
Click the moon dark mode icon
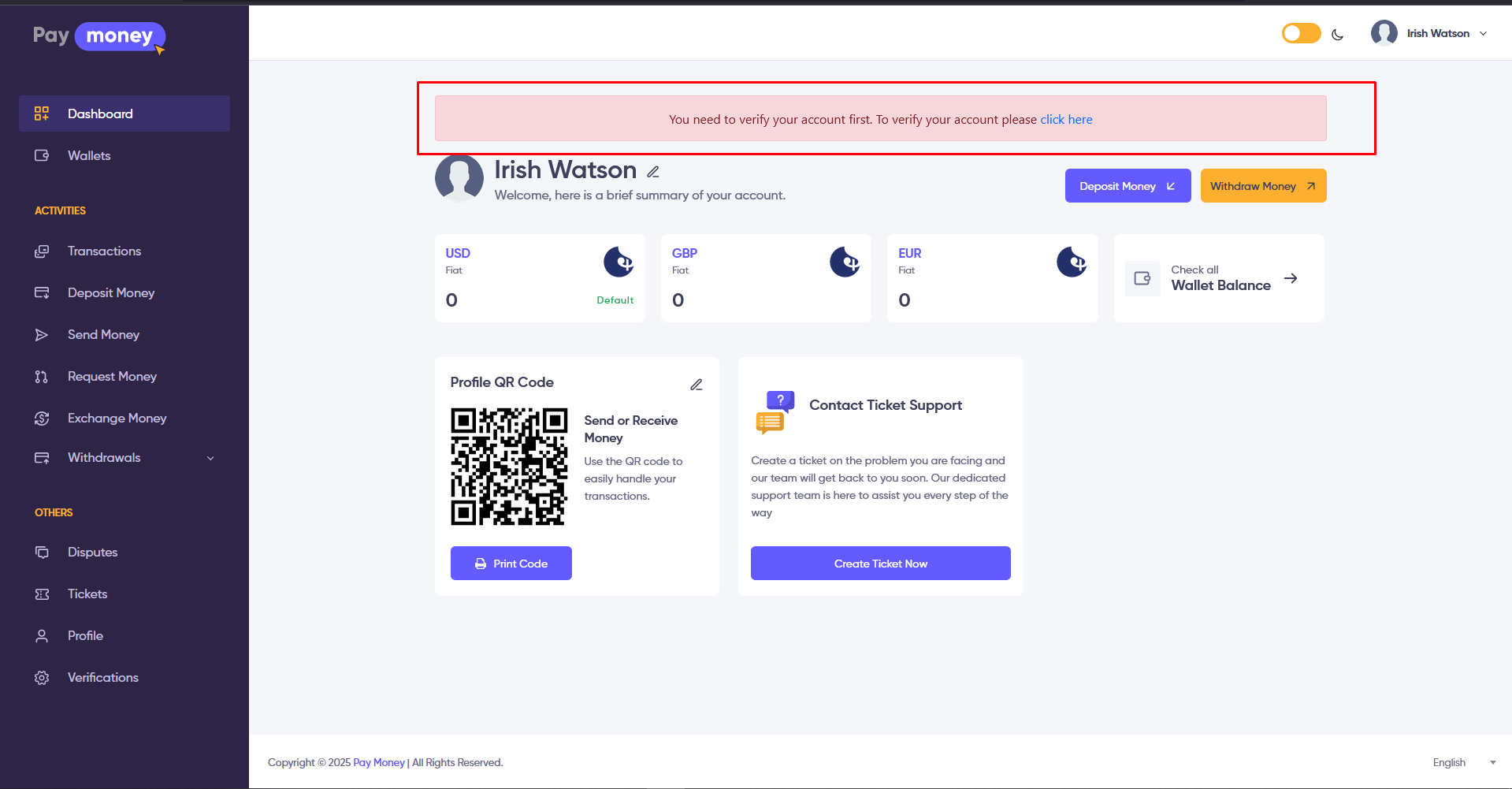tap(1337, 34)
